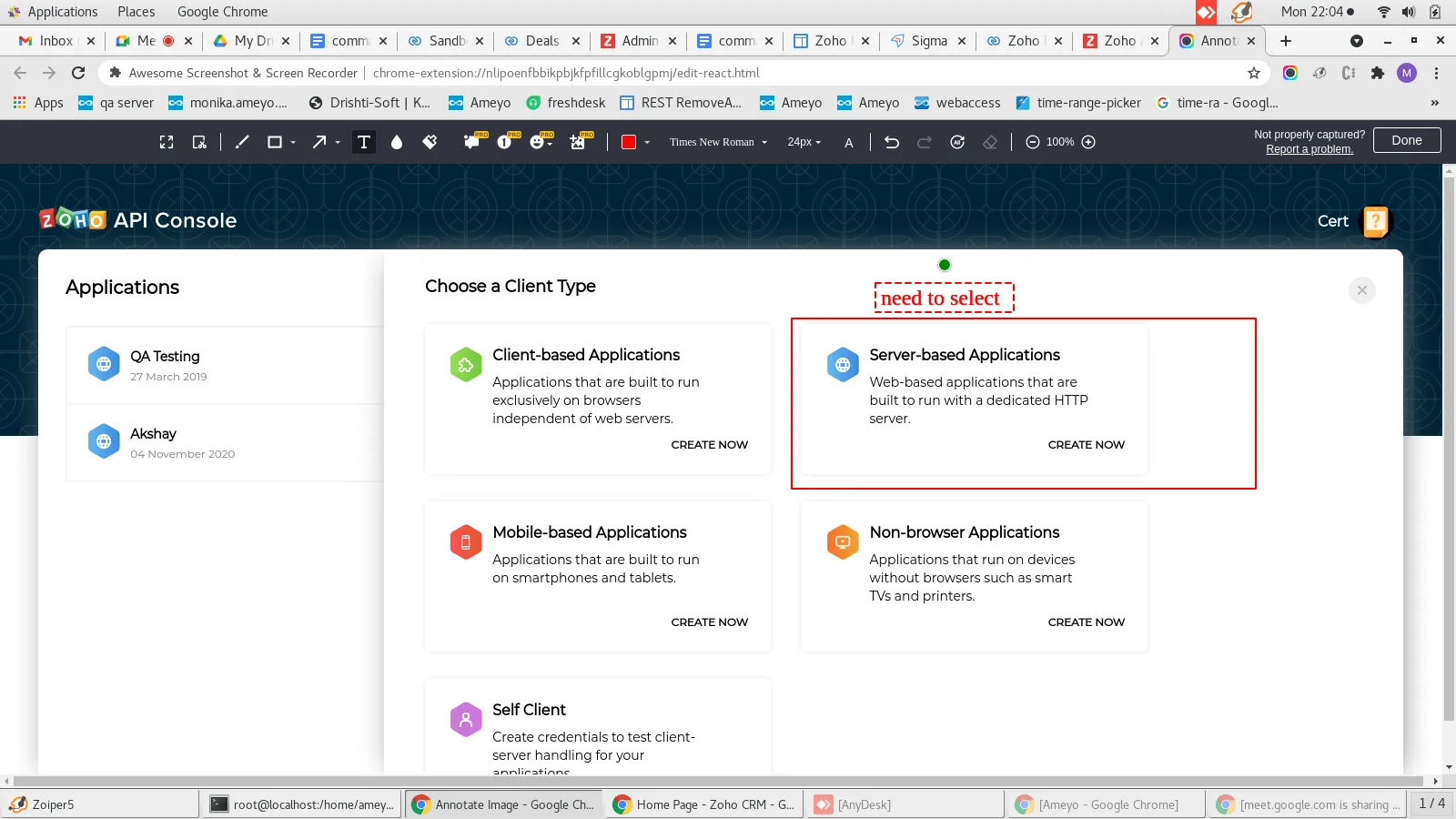Image resolution: width=1456 pixels, height=819 pixels.
Task: Click the eraser clear icon
Action: pyautogui.click(x=990, y=142)
